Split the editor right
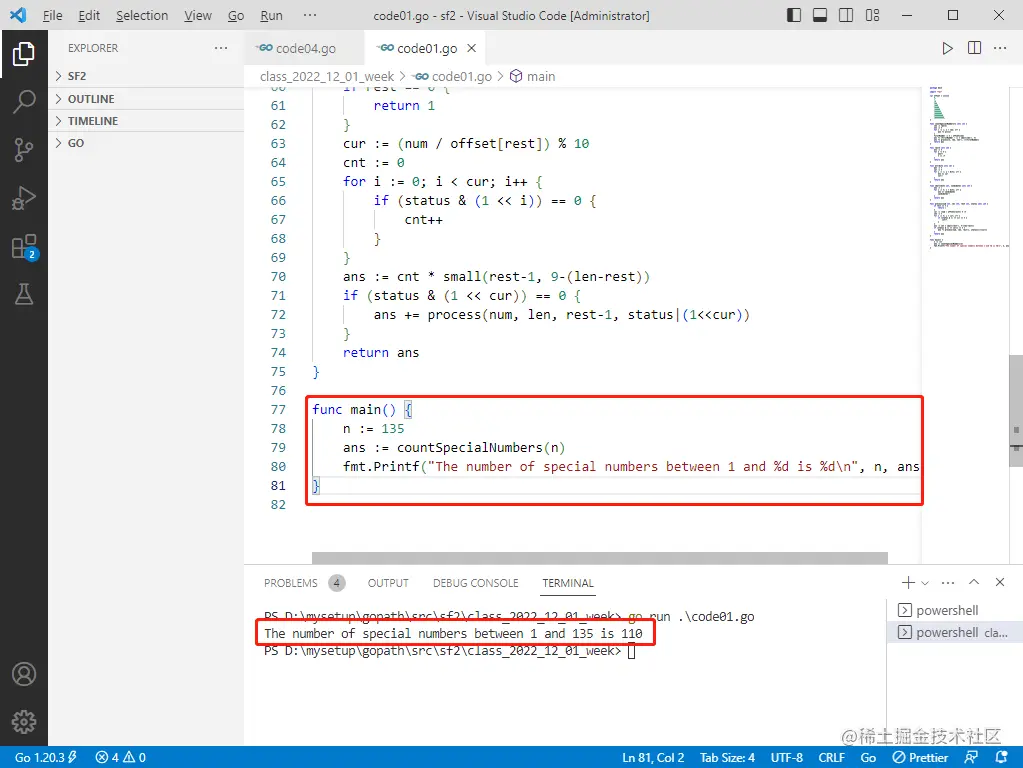 974,48
